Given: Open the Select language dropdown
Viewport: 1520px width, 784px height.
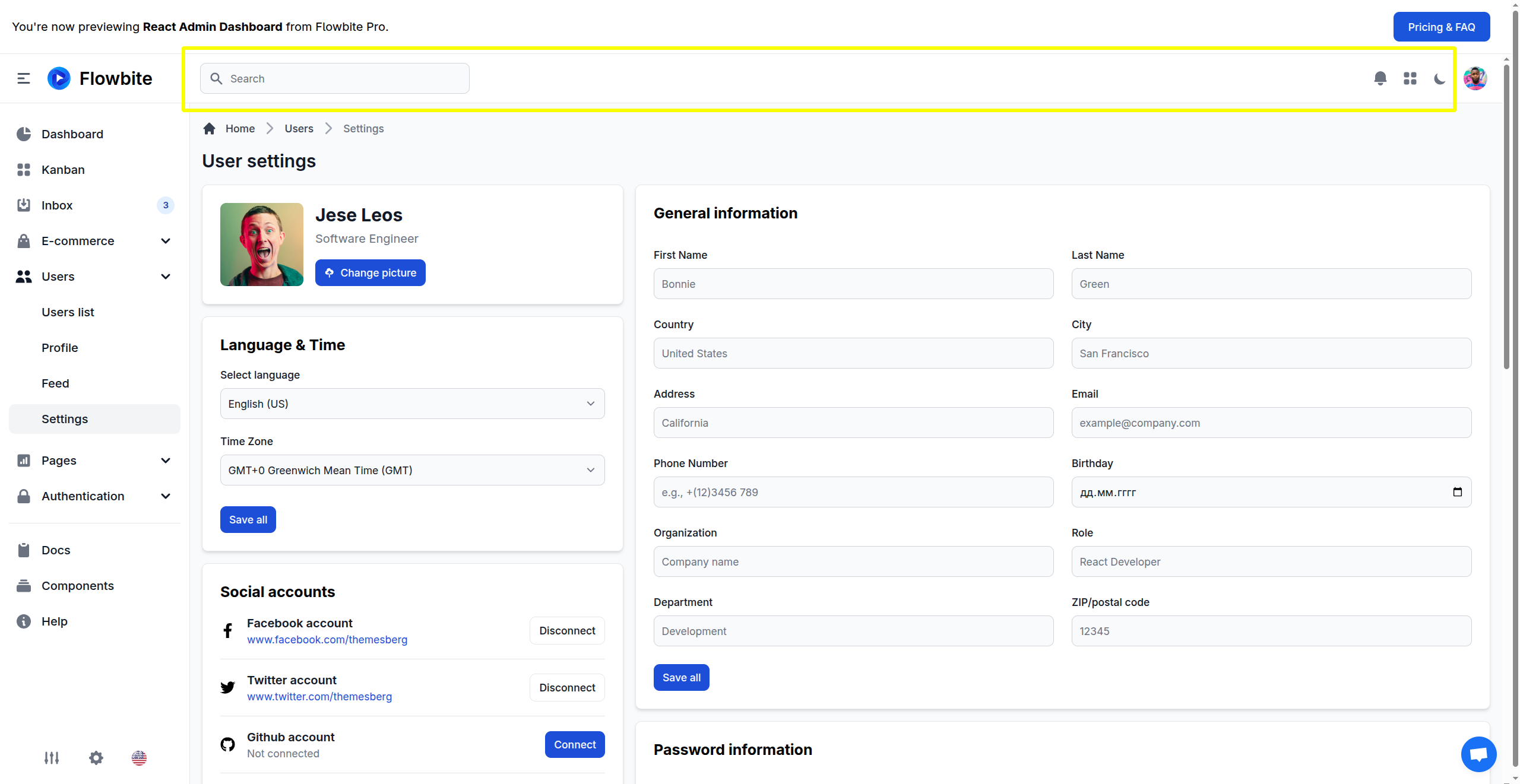Looking at the screenshot, I should (x=412, y=404).
